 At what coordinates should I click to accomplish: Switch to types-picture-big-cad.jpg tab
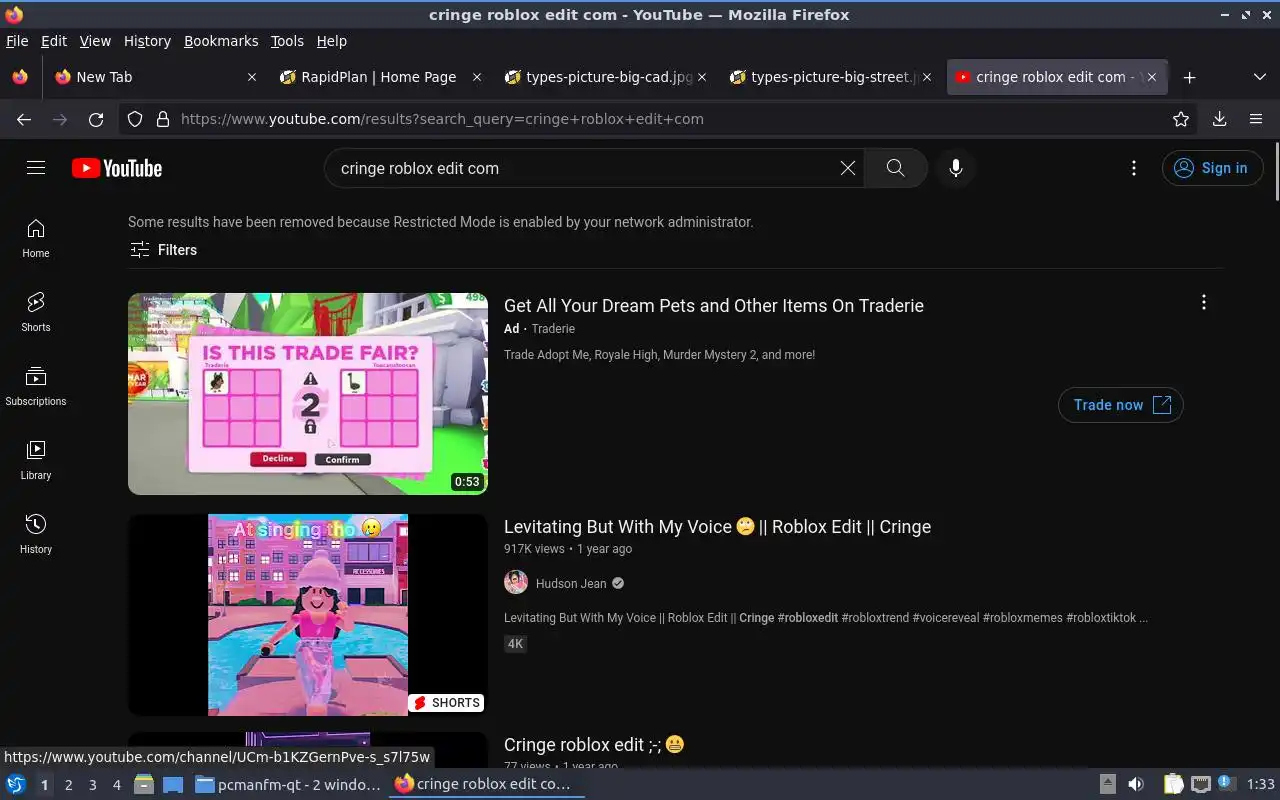606,77
